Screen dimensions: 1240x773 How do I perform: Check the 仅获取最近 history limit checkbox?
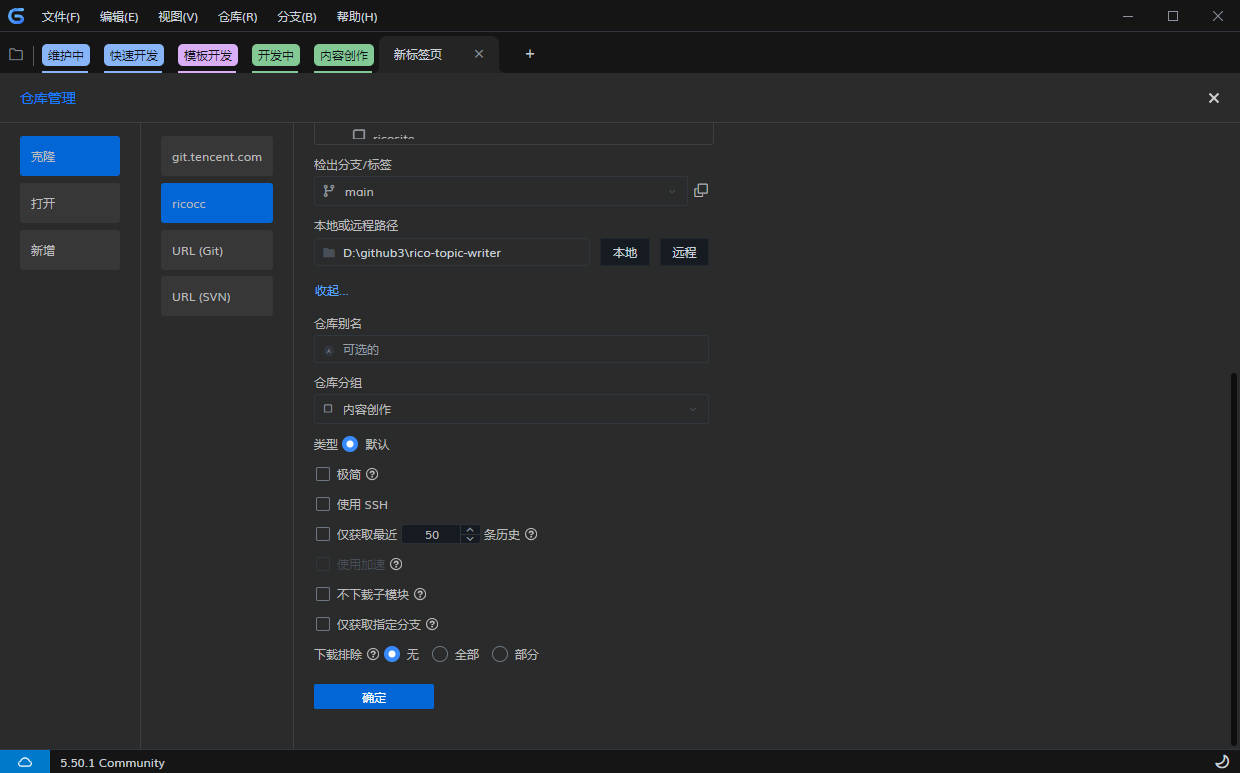pyautogui.click(x=323, y=534)
